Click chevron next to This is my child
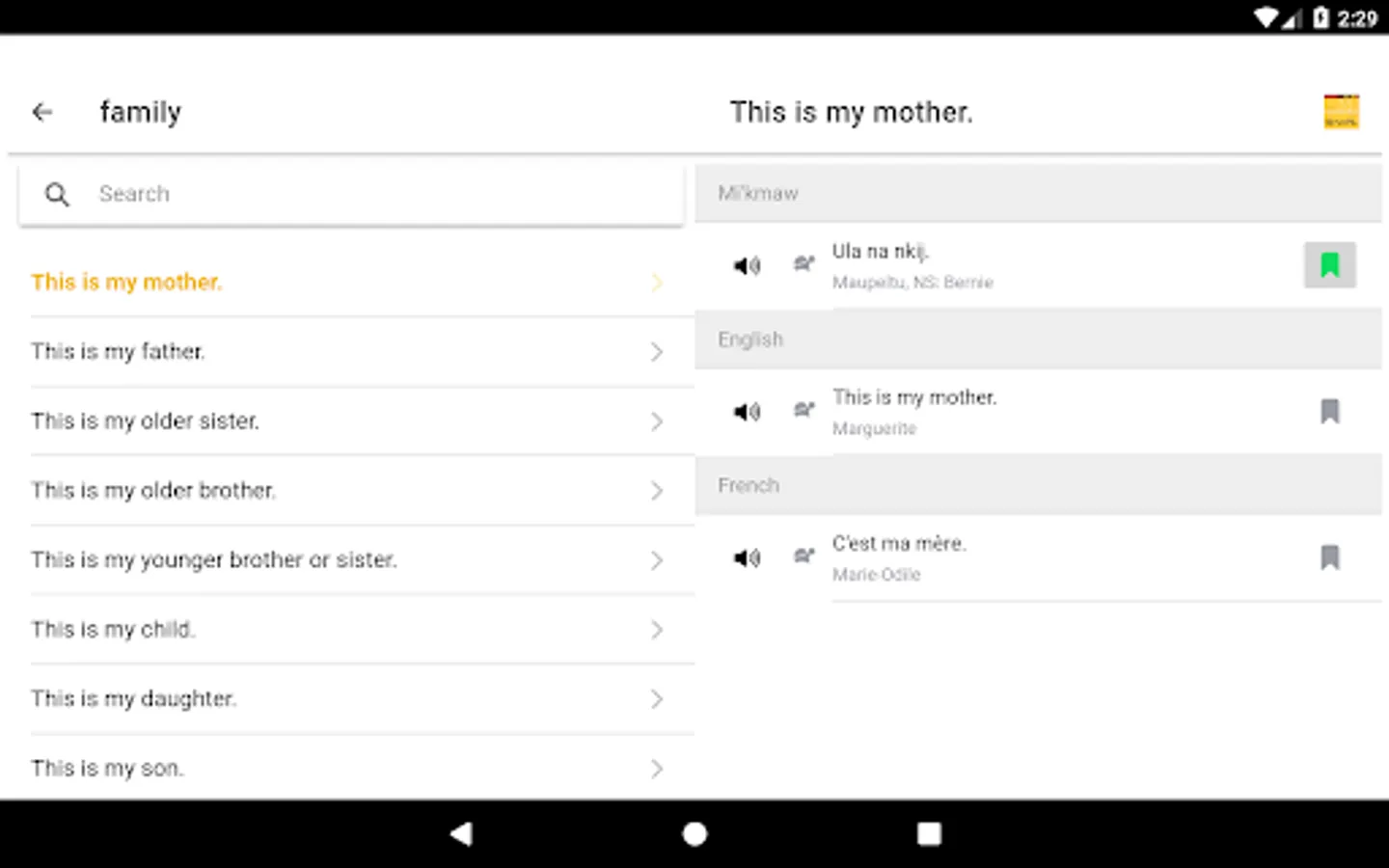This screenshot has width=1389, height=868. 657,630
